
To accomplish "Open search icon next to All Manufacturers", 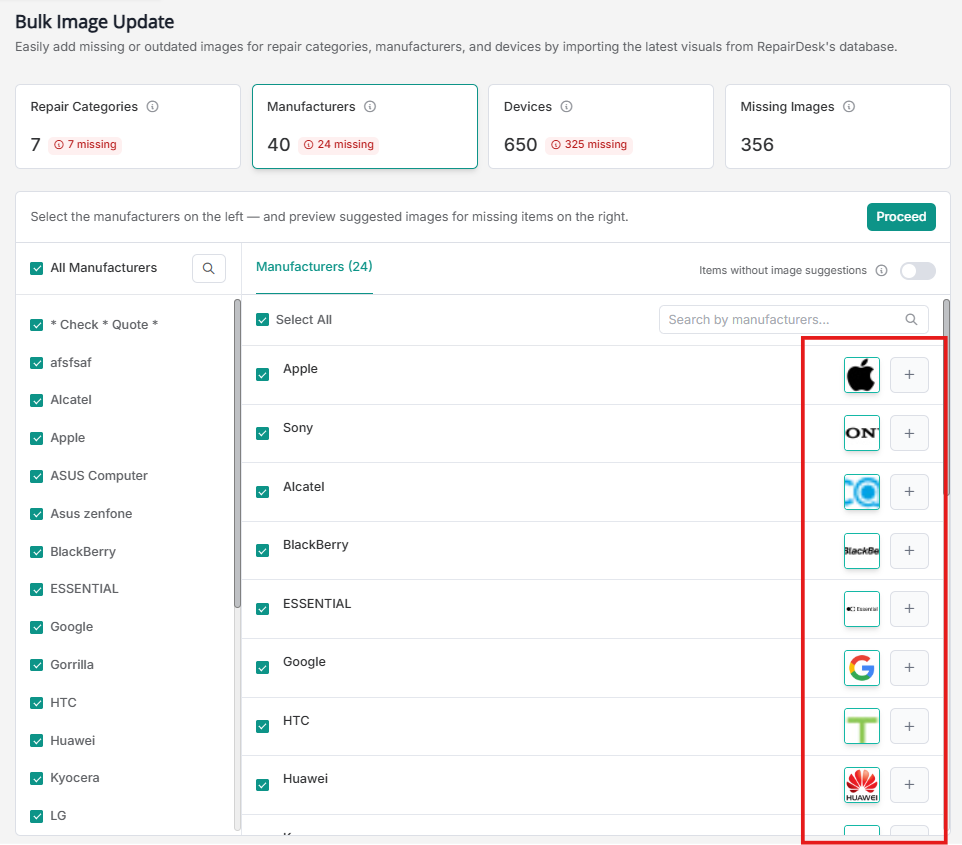I will pyautogui.click(x=209, y=268).
